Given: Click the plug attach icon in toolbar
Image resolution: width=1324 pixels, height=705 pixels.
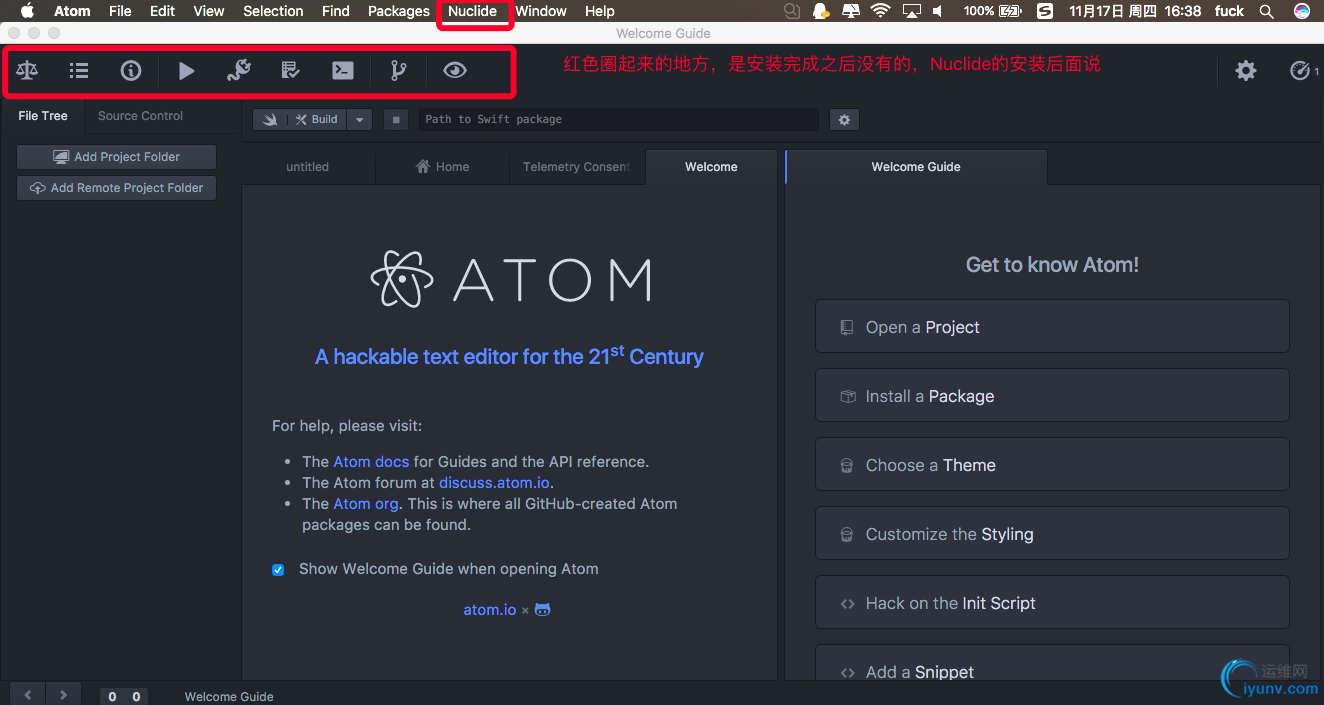Looking at the screenshot, I should [238, 71].
